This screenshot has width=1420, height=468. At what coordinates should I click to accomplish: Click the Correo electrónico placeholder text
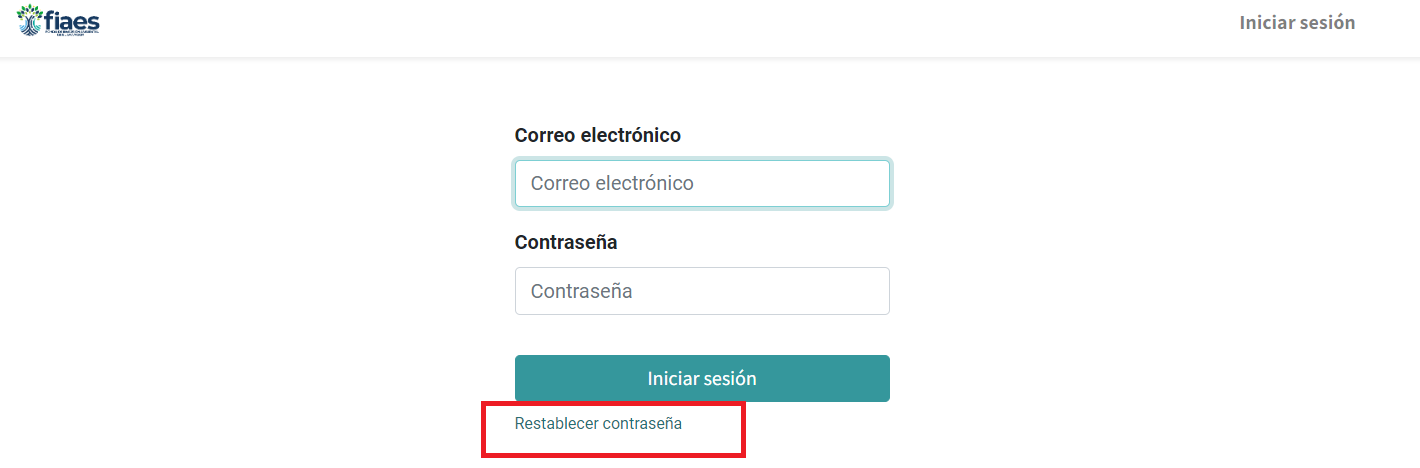click(612, 184)
